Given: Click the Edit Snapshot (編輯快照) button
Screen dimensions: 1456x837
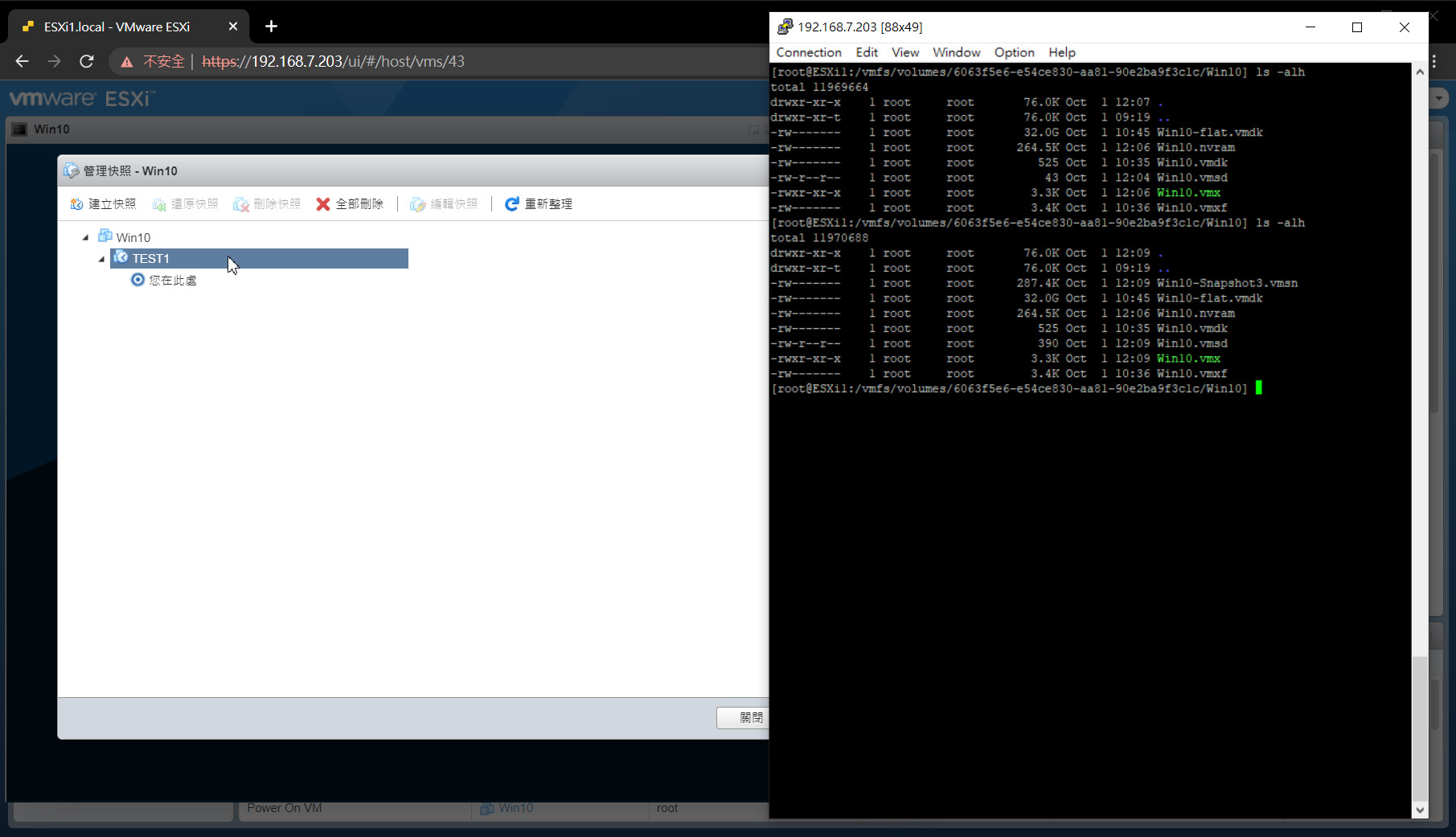Looking at the screenshot, I should (444, 204).
